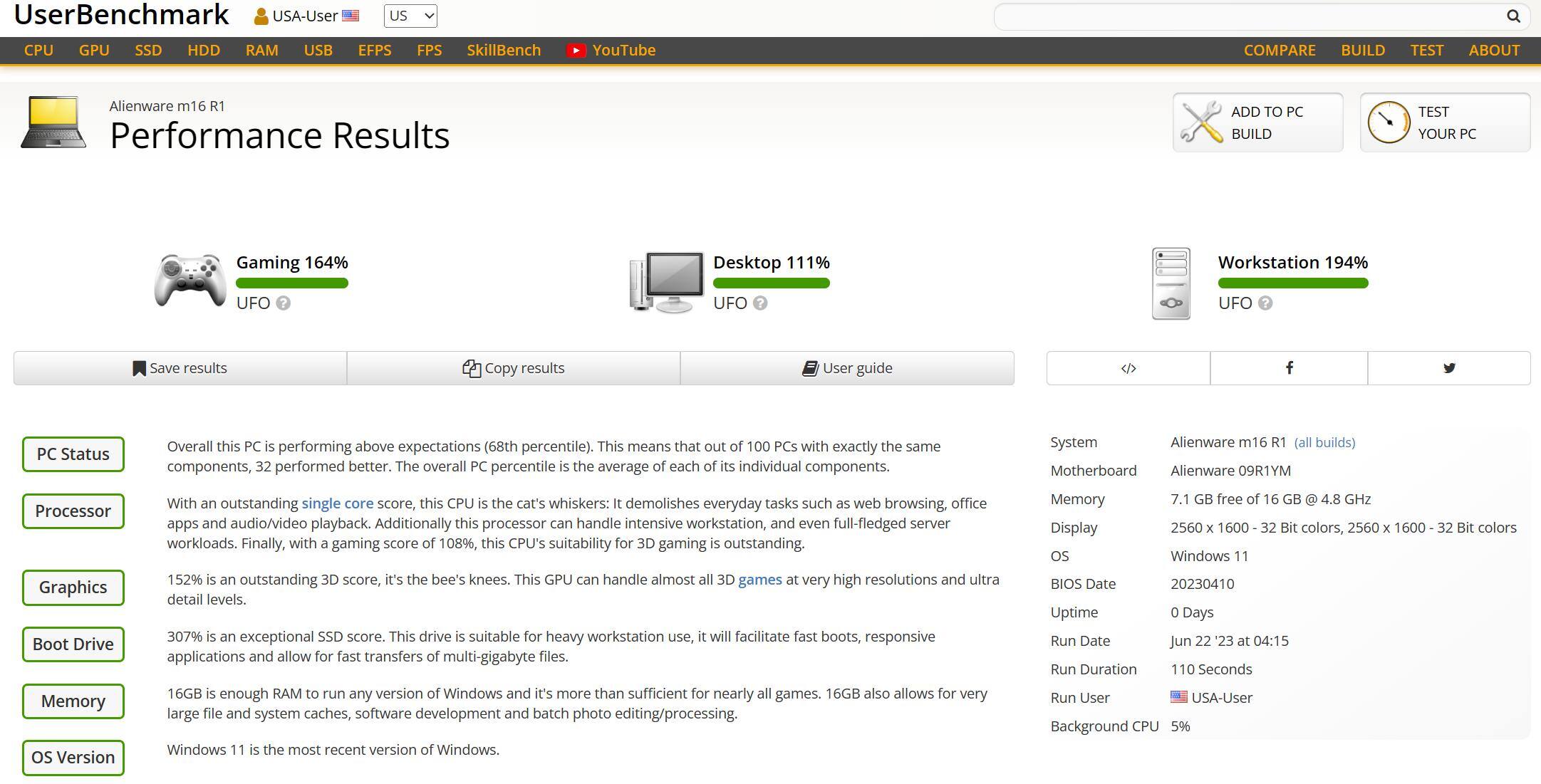Click the help icon beside Workstation UFO

pos(1265,303)
